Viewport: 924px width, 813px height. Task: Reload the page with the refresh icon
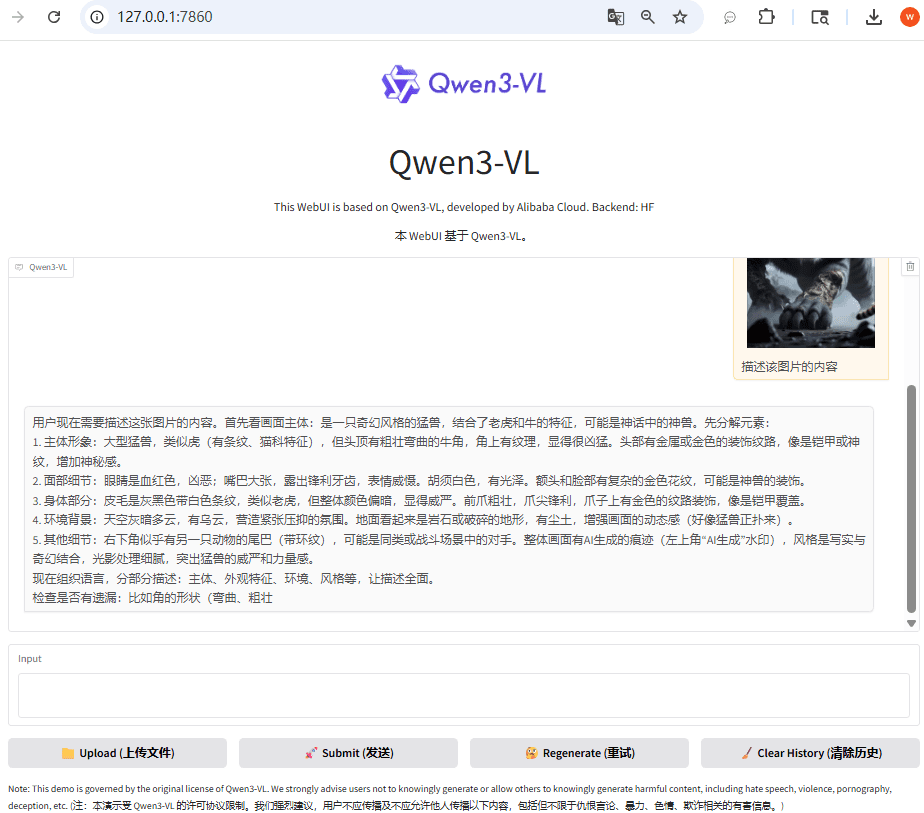pos(53,17)
